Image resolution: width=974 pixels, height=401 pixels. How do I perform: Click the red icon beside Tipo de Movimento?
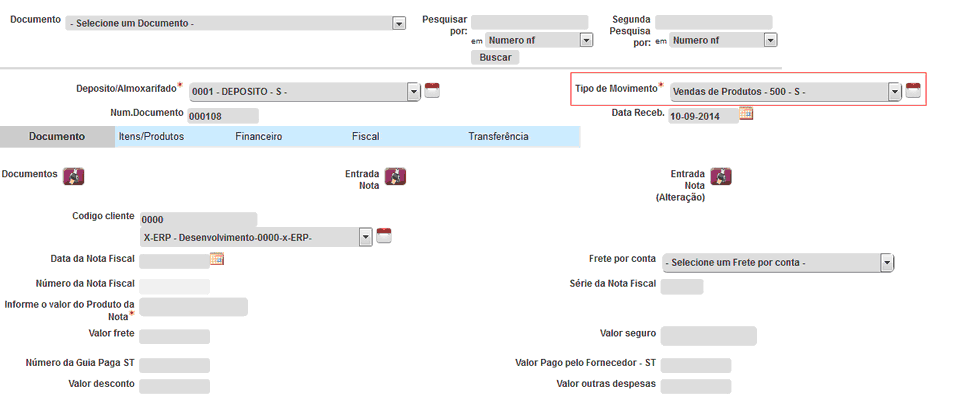point(913,91)
